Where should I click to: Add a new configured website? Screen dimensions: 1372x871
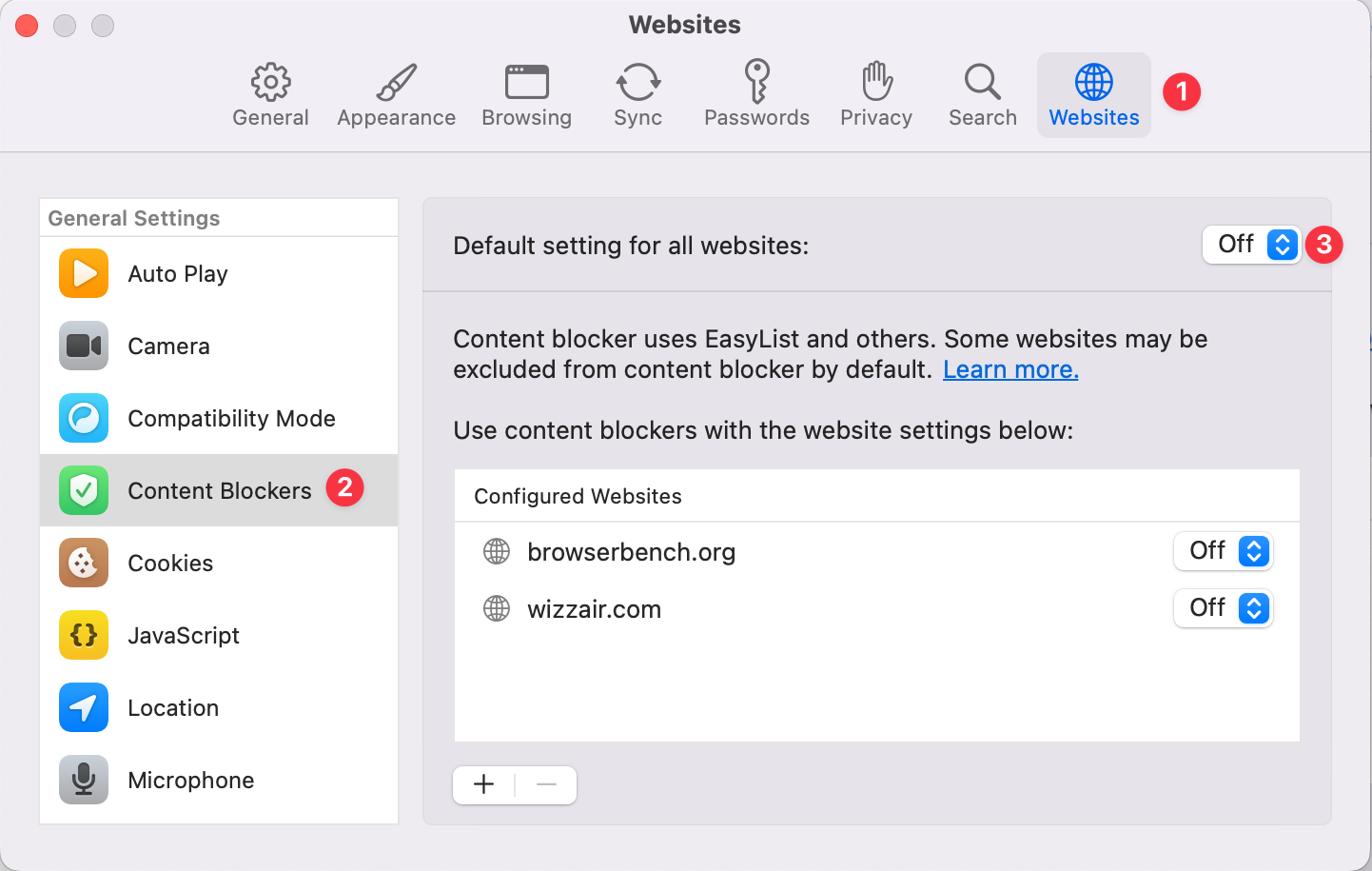[x=483, y=784]
